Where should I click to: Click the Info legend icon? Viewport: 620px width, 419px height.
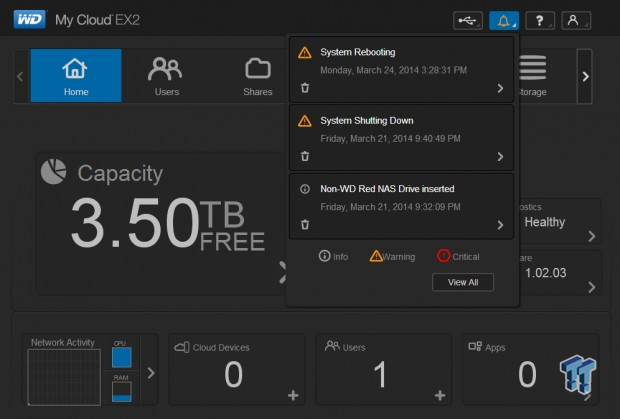click(x=324, y=256)
